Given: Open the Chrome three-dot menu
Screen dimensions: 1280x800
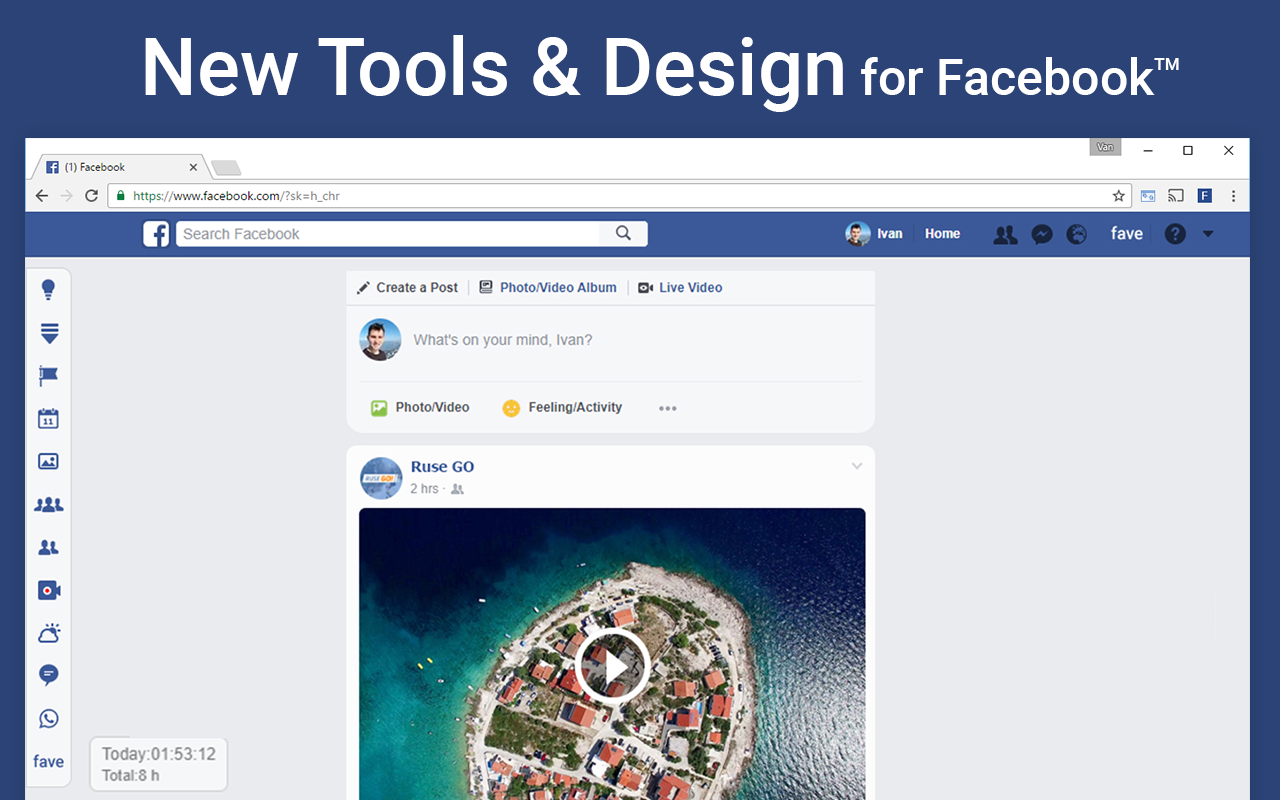Looking at the screenshot, I should (x=1234, y=196).
